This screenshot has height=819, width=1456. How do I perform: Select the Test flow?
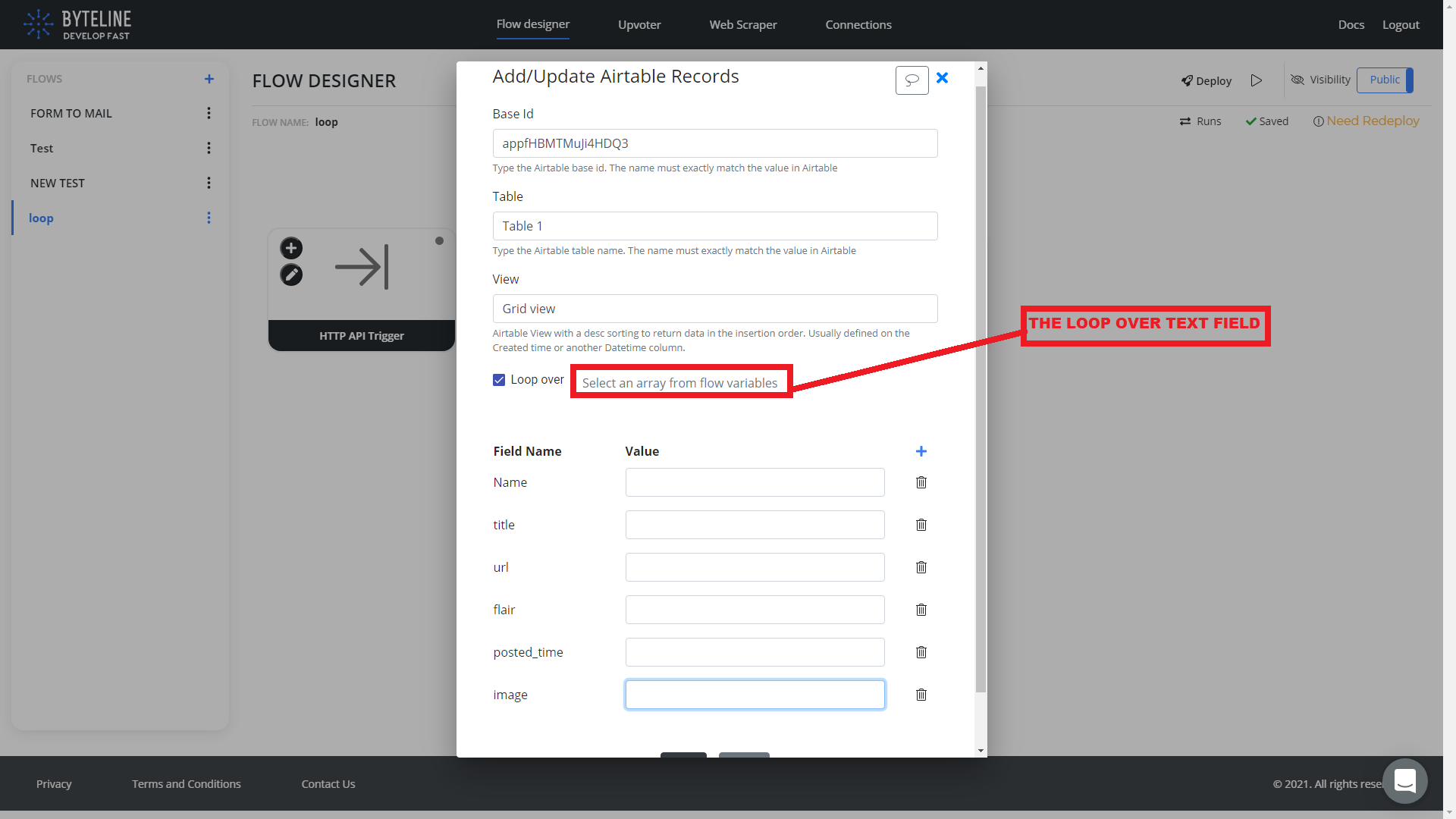(42, 148)
